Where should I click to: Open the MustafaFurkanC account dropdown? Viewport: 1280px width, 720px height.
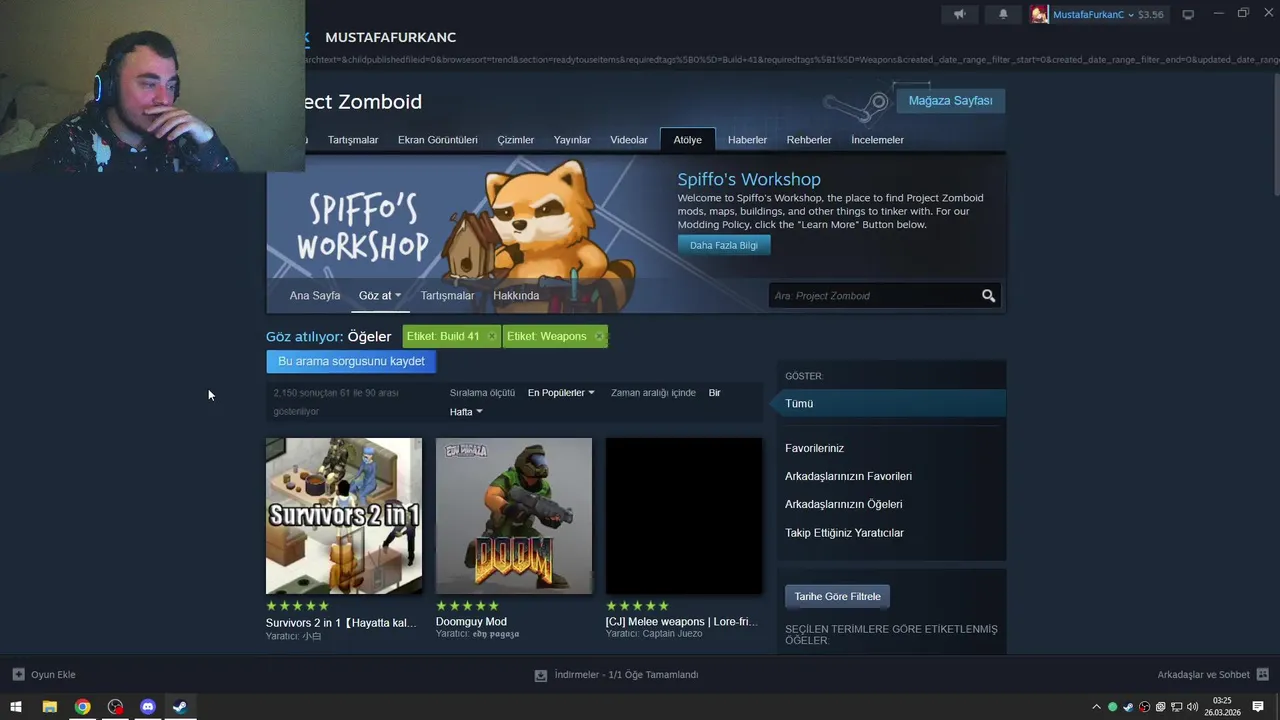[1093, 15]
